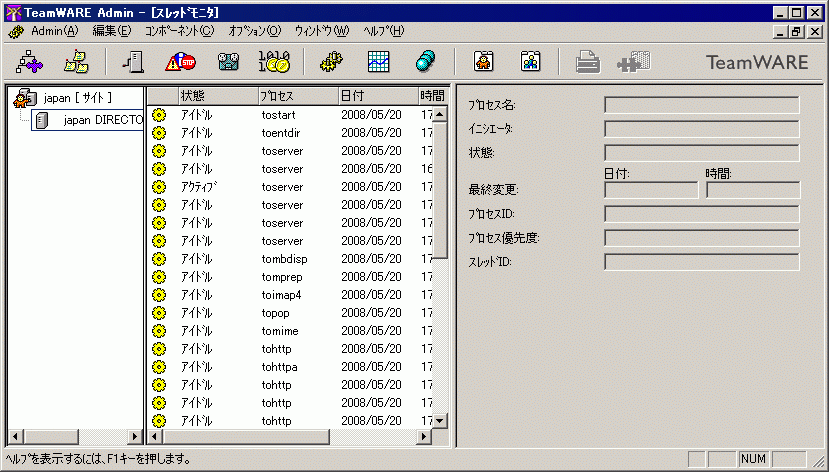
Task: Click the イニシエータ field
Action: pyautogui.click(x=702, y=129)
